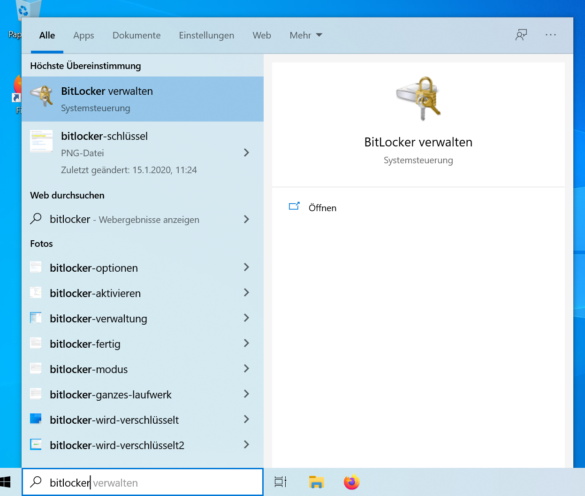Expand the bitlocker-fertig chevron

coord(246,343)
